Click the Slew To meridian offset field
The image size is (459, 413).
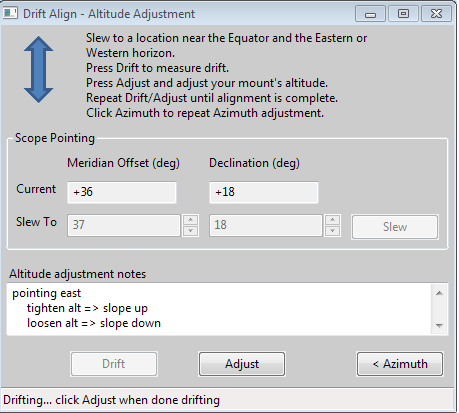[124, 226]
